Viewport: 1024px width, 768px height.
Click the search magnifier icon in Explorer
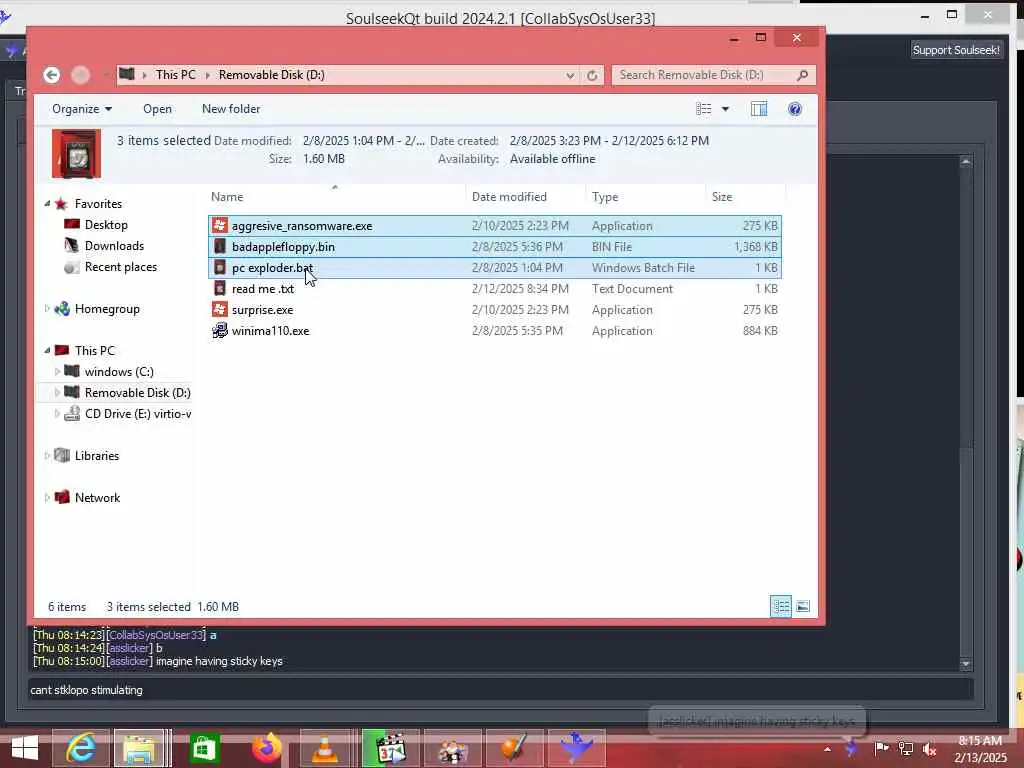(x=803, y=75)
